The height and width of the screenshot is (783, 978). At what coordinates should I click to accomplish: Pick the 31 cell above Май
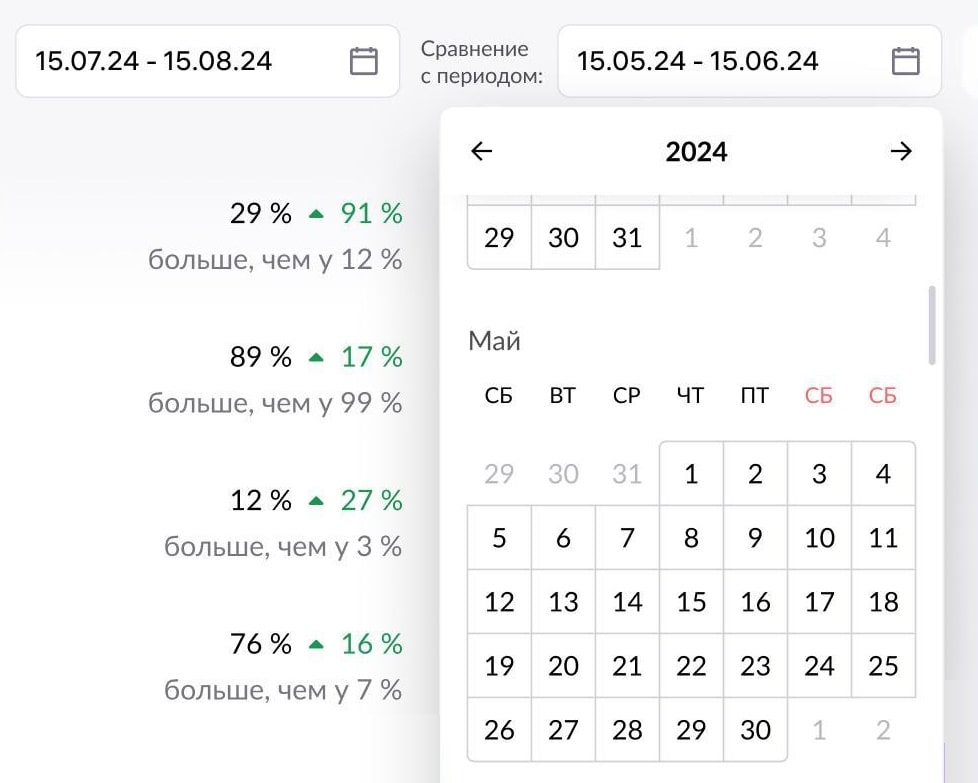pos(627,238)
